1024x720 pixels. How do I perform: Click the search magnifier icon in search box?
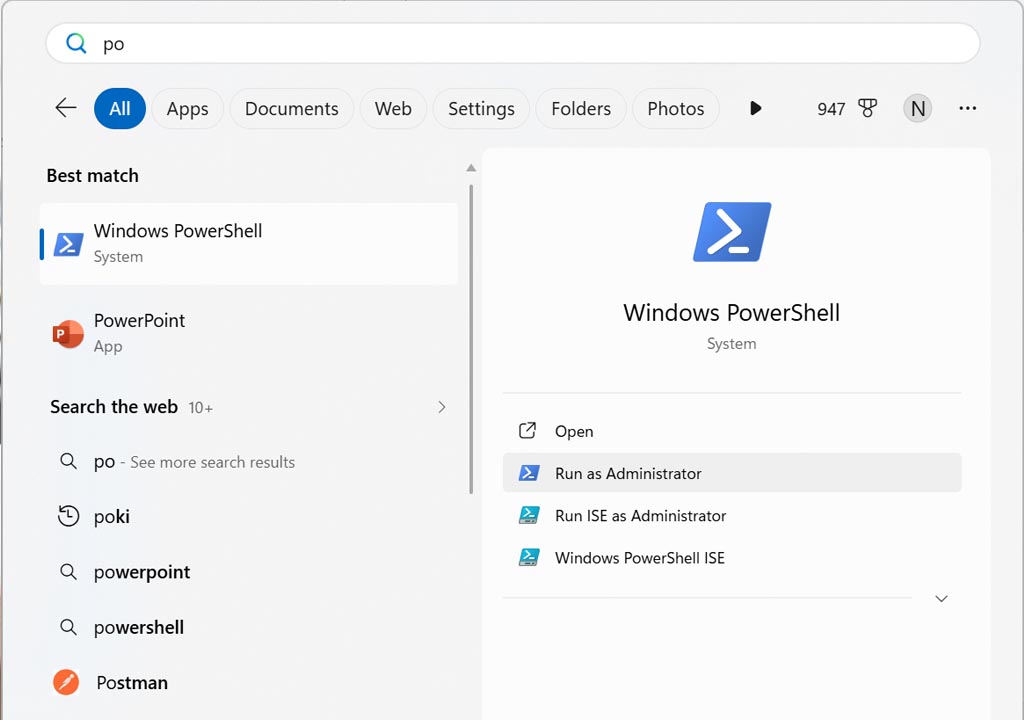(x=76, y=43)
